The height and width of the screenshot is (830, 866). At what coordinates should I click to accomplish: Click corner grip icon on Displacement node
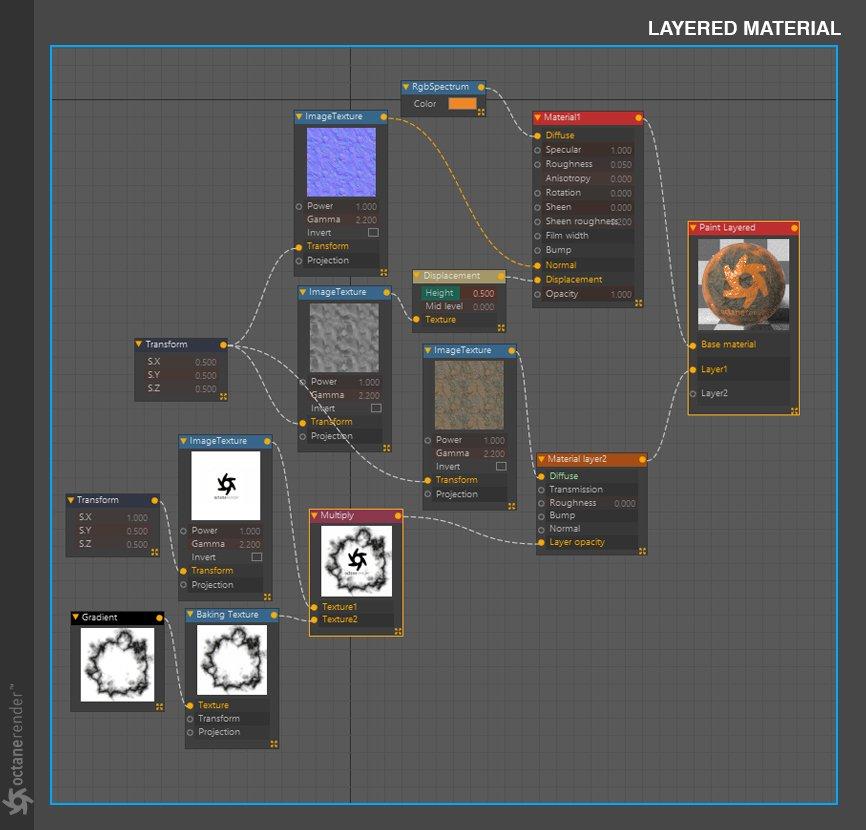click(x=501, y=328)
